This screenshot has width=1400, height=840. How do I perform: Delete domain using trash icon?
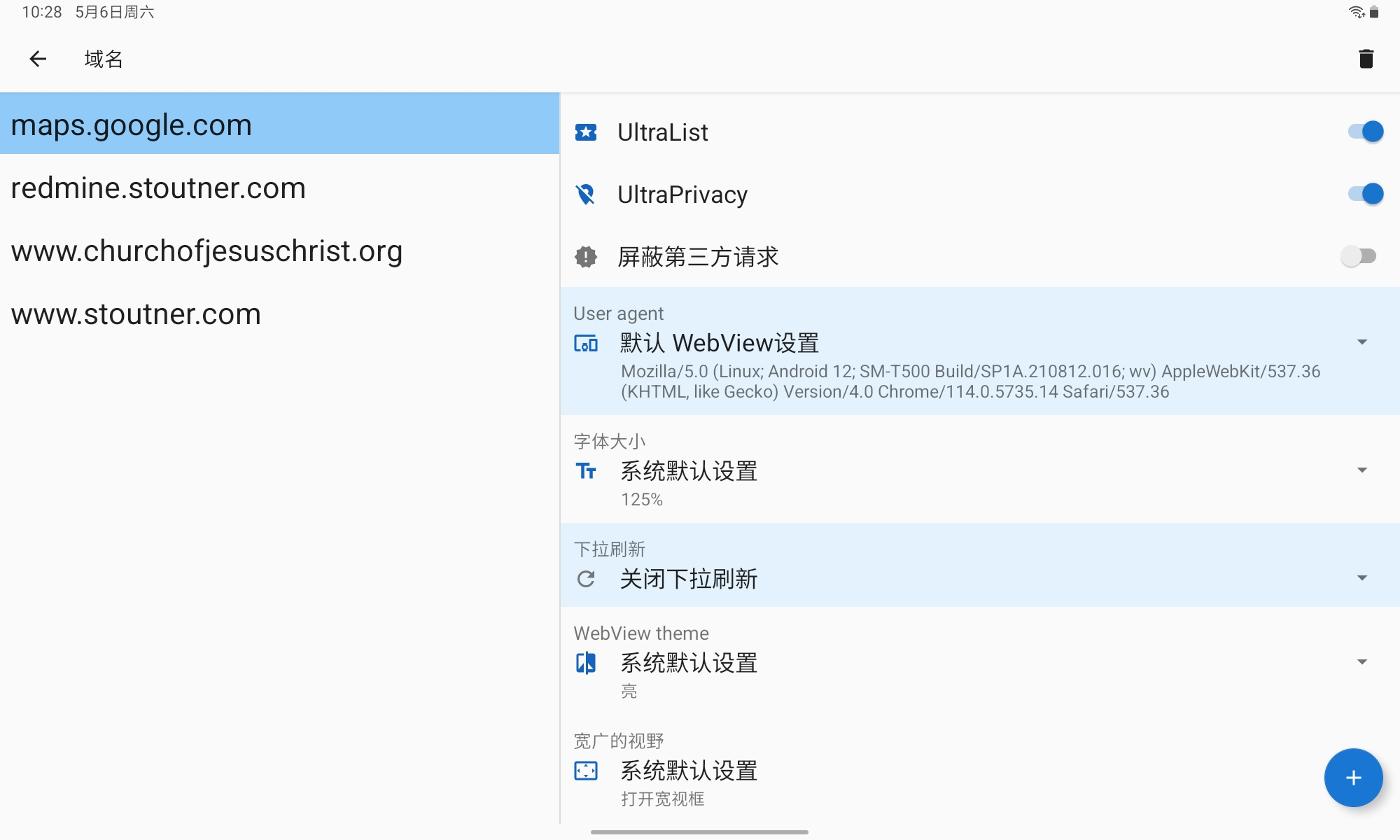(1366, 59)
